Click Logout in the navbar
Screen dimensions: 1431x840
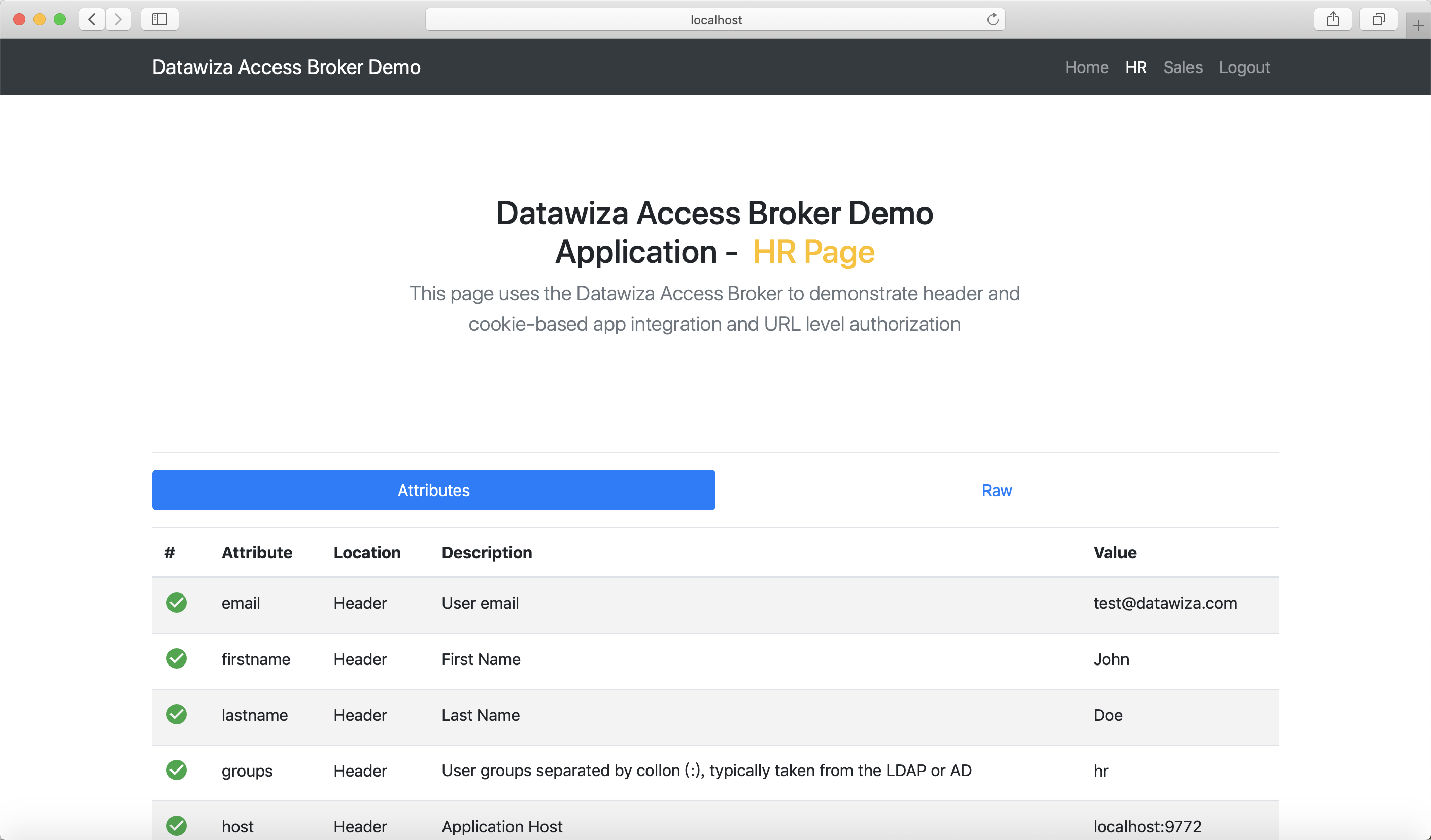(1244, 67)
